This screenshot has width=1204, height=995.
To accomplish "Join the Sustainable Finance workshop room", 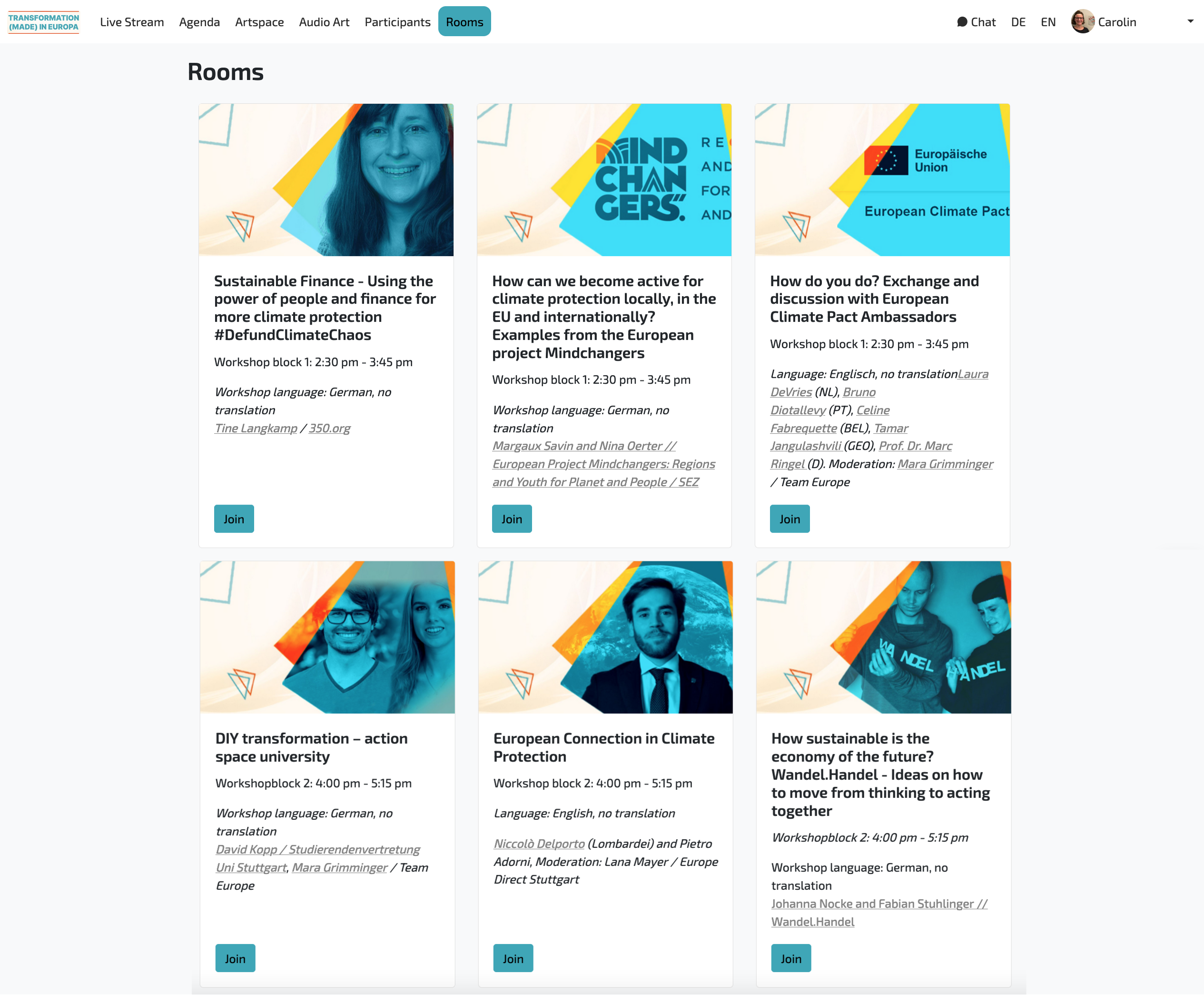I will [234, 519].
